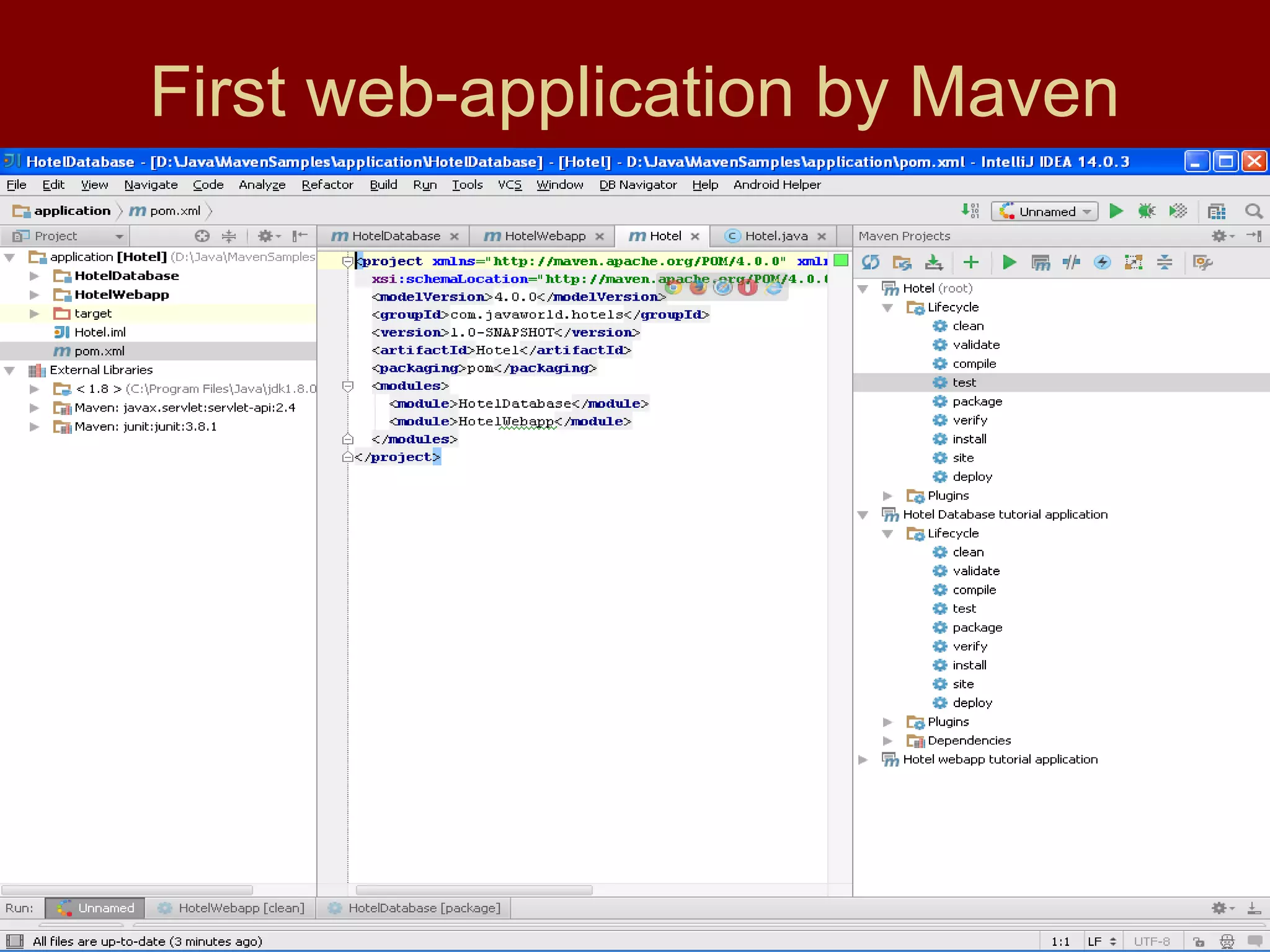Screen dimensions: 1270x952
Task: Open Run panel gear settings
Action: tap(1222, 908)
